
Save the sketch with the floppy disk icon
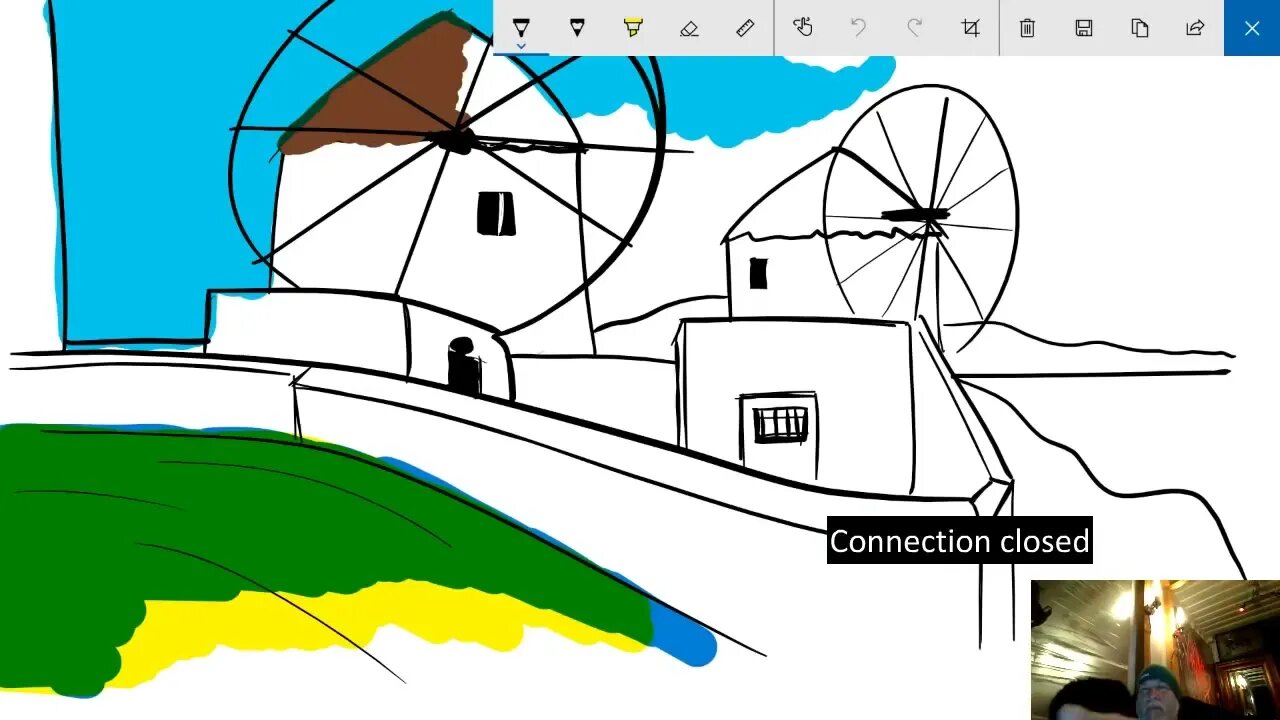[1083, 27]
